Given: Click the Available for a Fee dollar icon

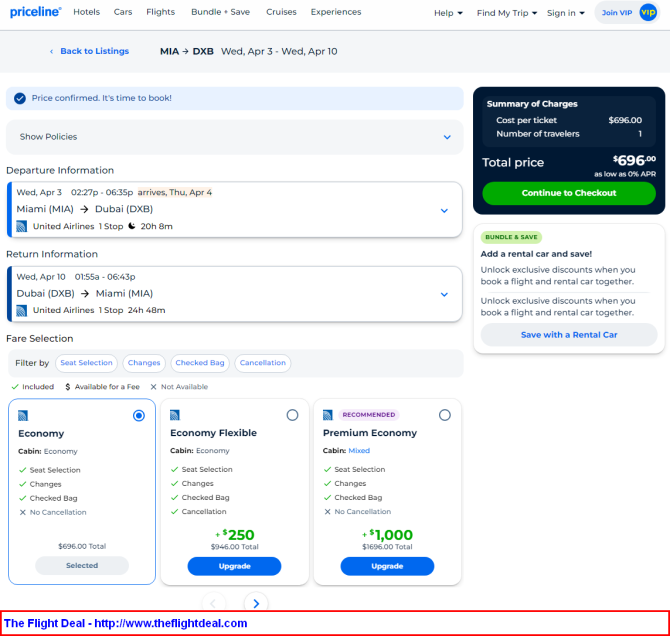Looking at the screenshot, I should pyautogui.click(x=68, y=386).
